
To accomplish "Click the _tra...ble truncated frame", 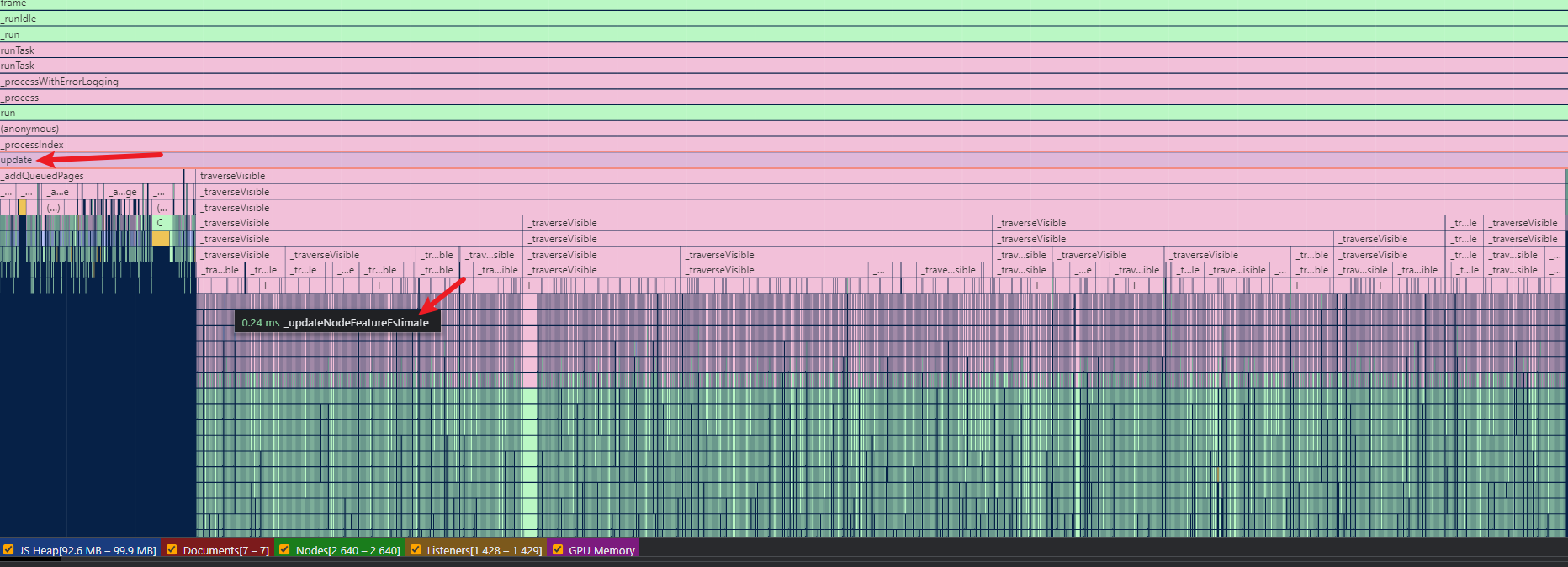I will tap(221, 270).
